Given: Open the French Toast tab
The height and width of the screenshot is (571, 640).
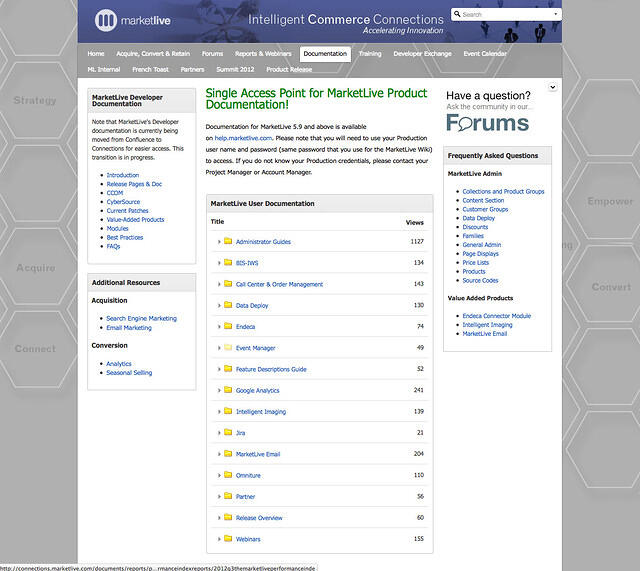Looking at the screenshot, I should pyautogui.click(x=150, y=69).
